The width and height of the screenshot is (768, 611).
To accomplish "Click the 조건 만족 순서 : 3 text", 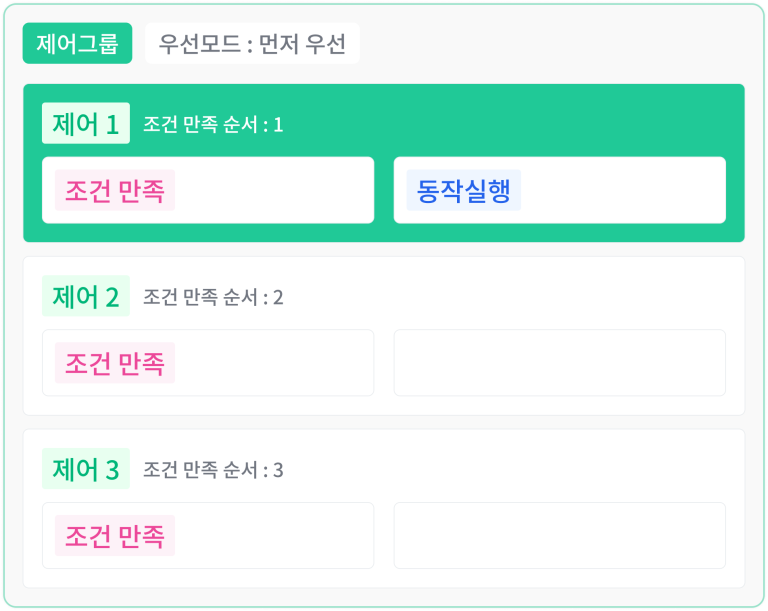I will 213,470.
